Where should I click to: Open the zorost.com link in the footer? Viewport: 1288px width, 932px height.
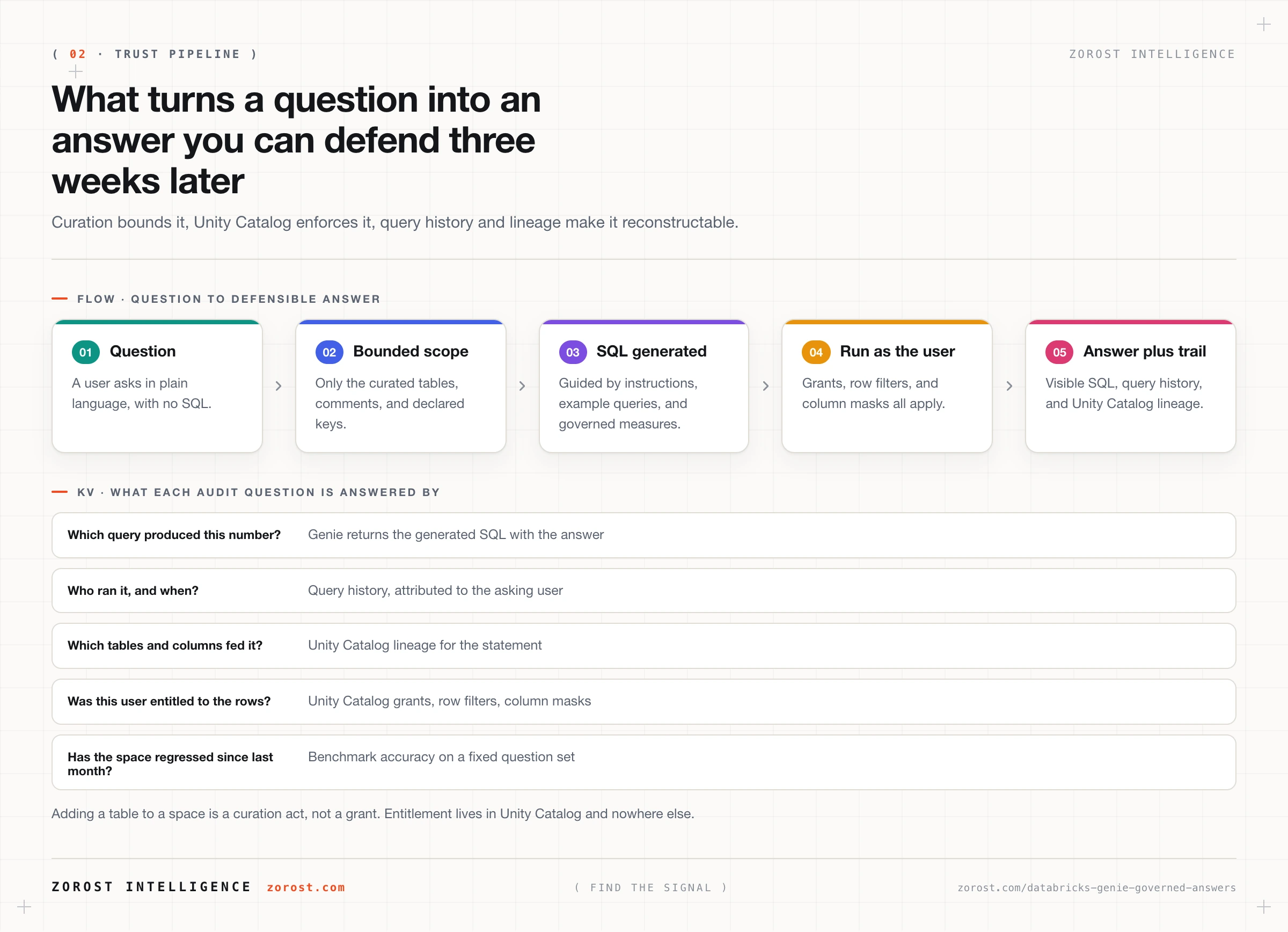click(306, 887)
